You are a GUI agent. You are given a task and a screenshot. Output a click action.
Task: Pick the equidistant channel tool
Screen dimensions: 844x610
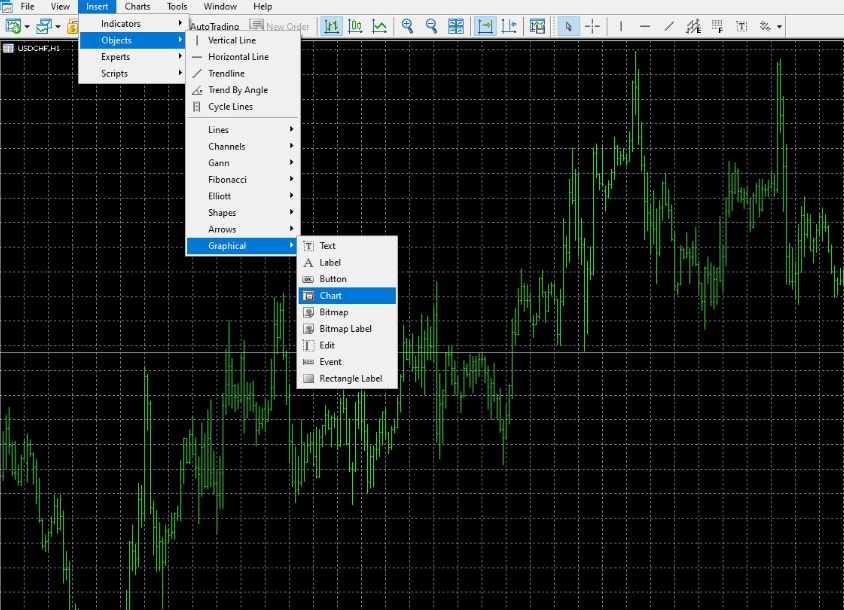(693, 26)
